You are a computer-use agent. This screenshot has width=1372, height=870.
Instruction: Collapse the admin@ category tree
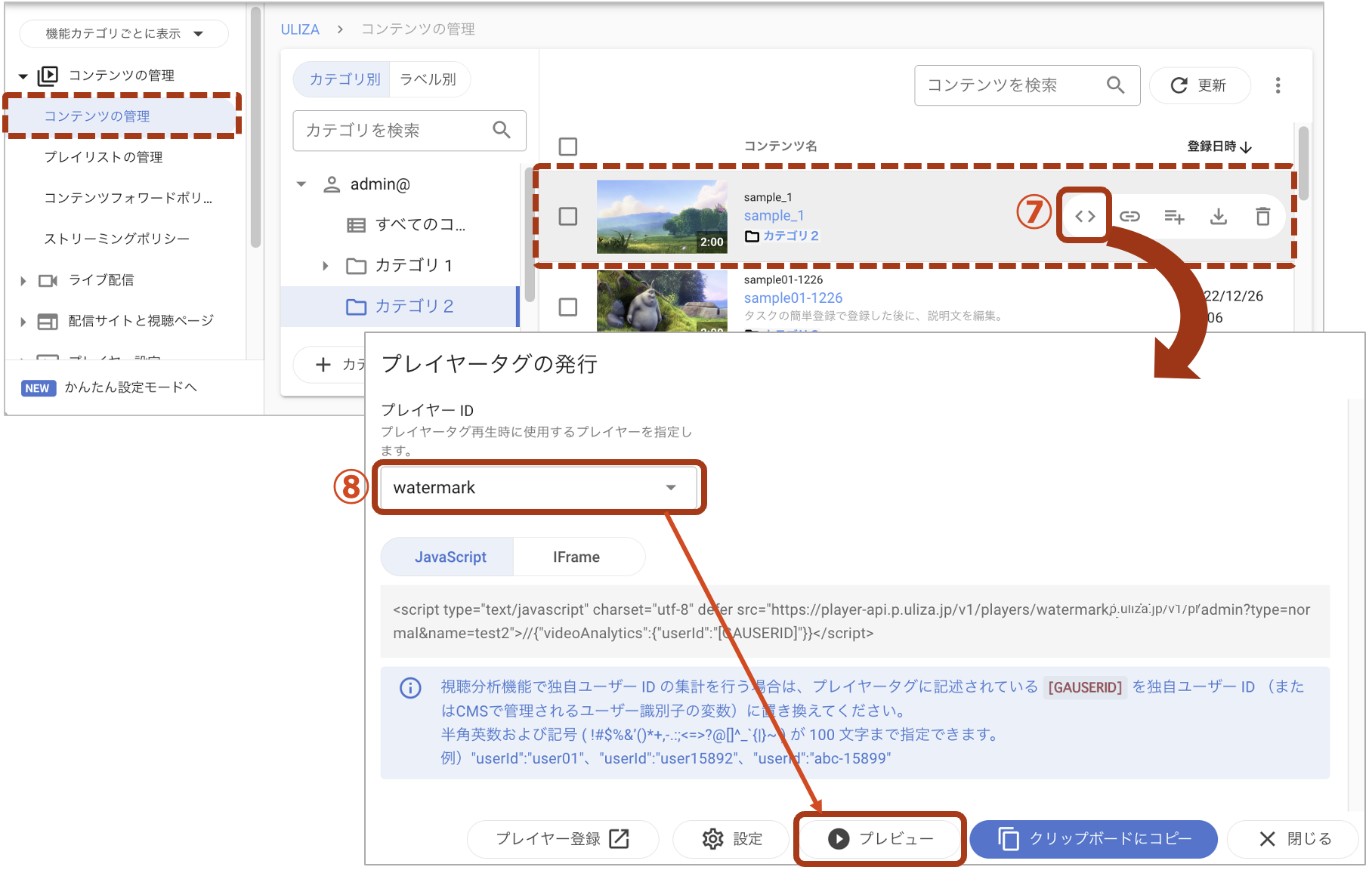pos(301,184)
